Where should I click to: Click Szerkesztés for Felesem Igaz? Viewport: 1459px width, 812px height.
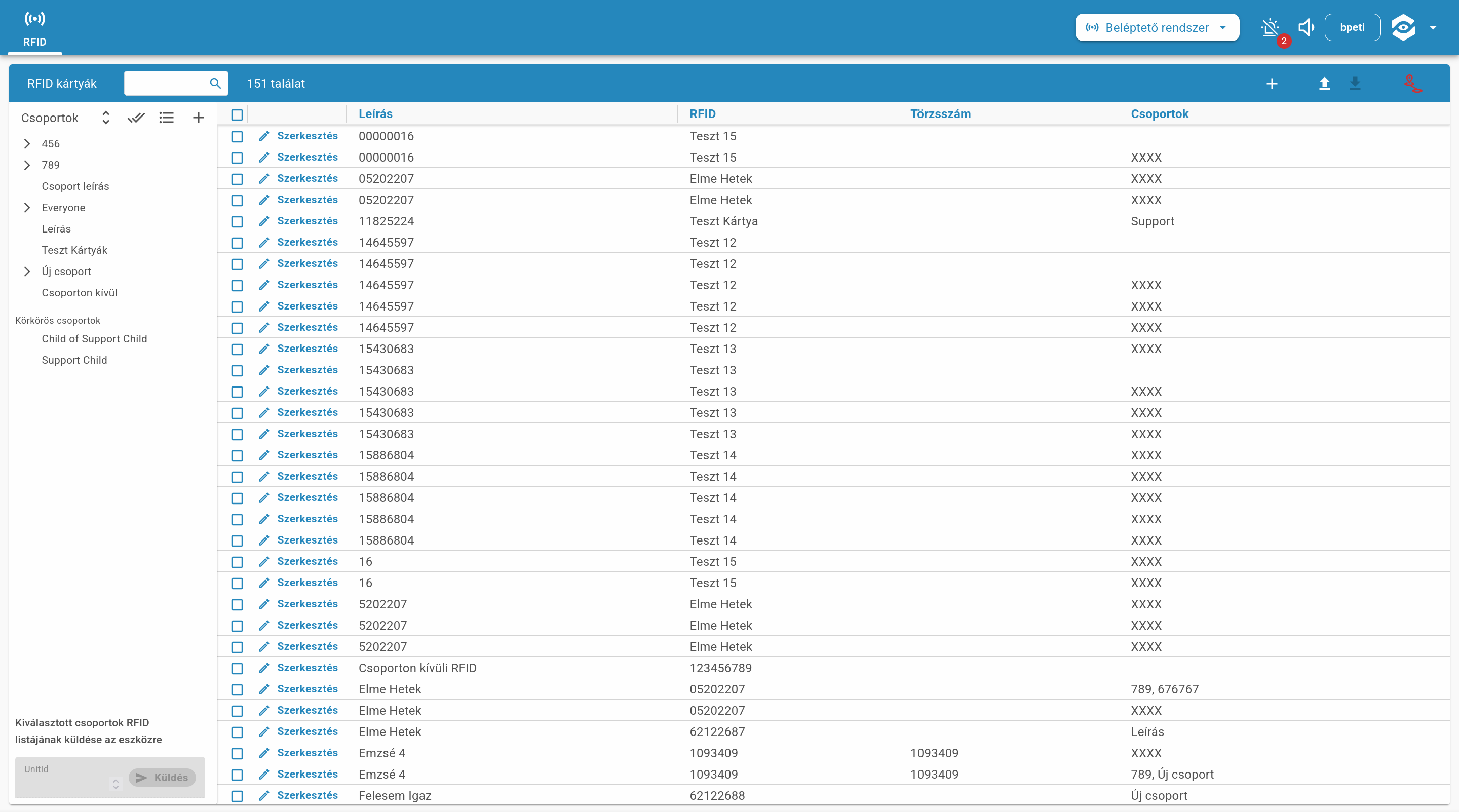click(307, 795)
